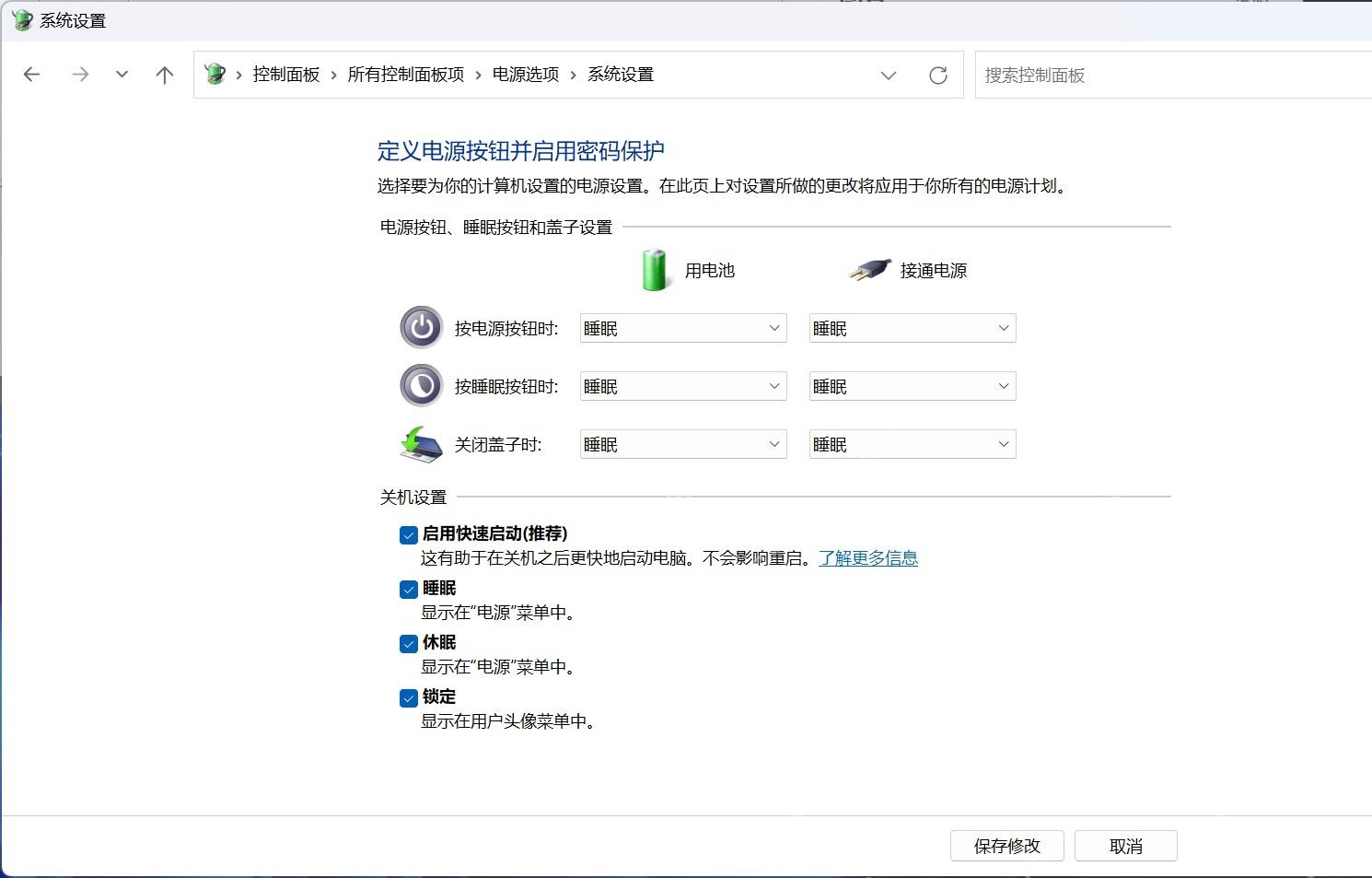Click the power plug icon for 接通电源
Screen dimensions: 1372x878
click(x=869, y=270)
